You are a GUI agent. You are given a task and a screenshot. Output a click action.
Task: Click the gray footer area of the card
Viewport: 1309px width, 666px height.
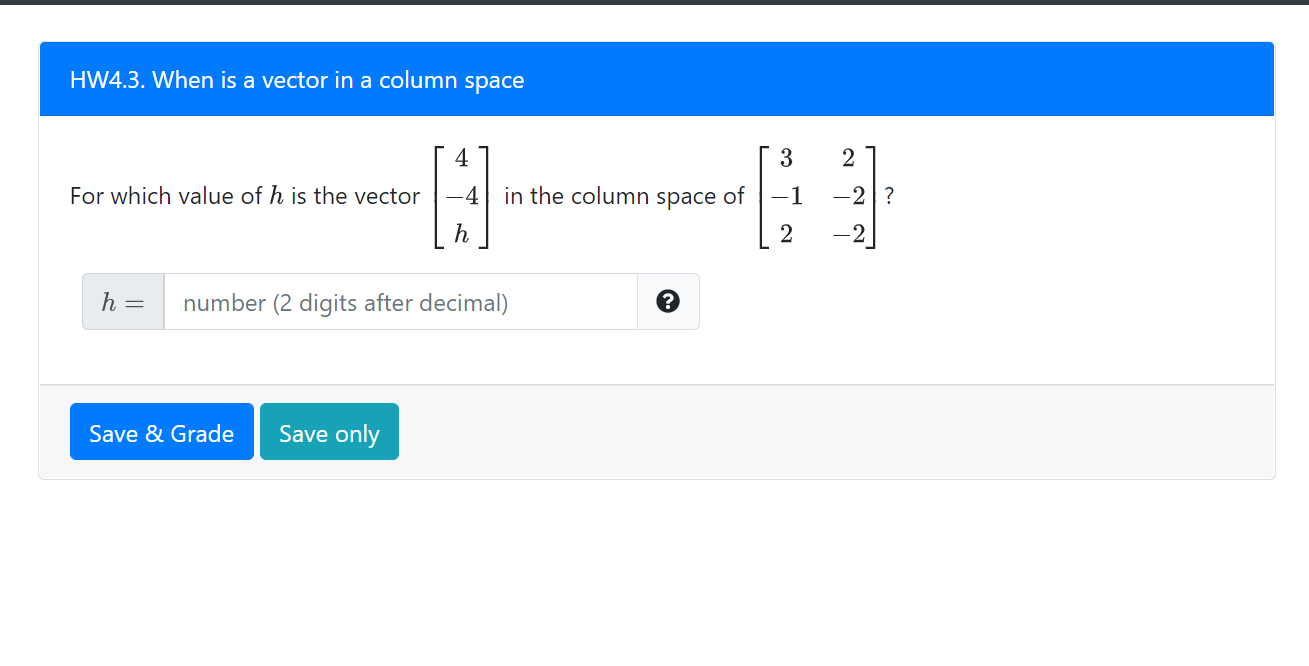[800, 432]
